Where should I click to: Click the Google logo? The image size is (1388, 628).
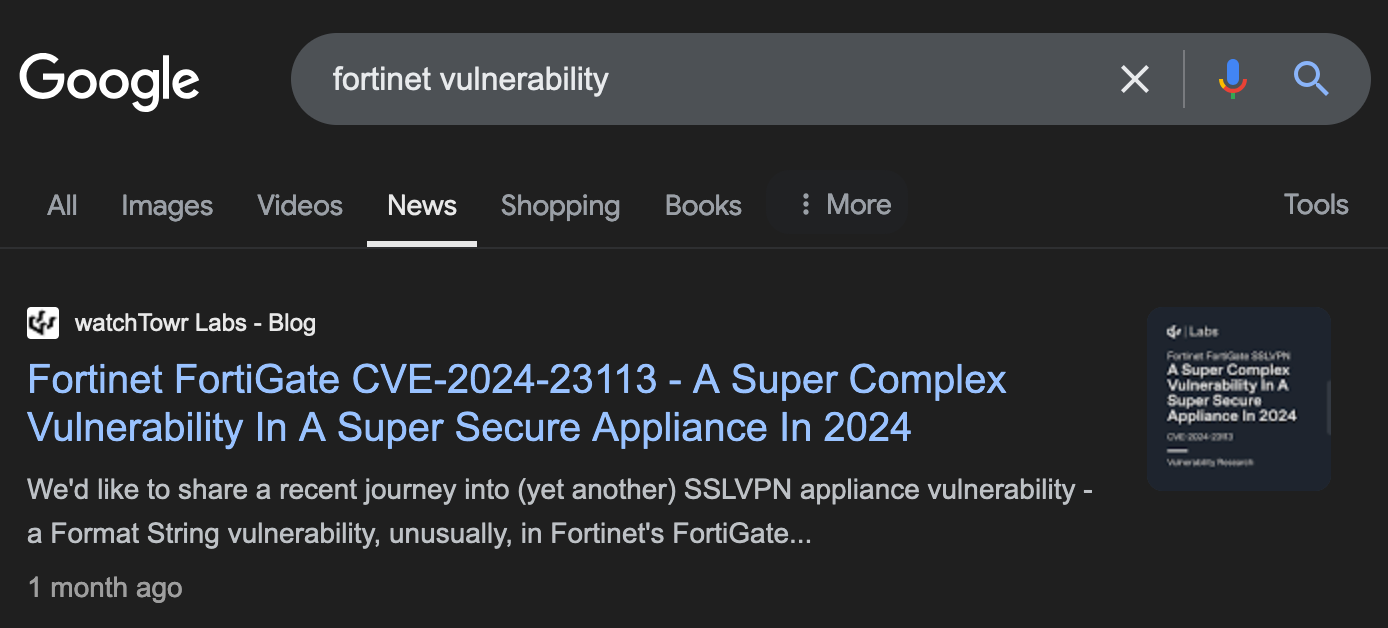[x=109, y=80]
